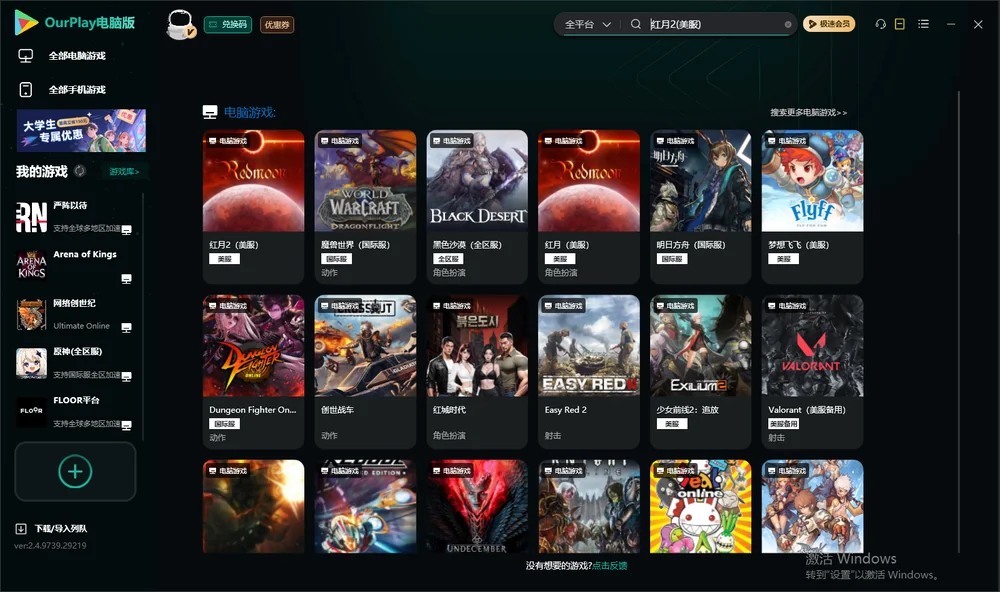Click 搜索更多电脑游戏>> link
This screenshot has height=592, width=1000.
pyautogui.click(x=809, y=113)
